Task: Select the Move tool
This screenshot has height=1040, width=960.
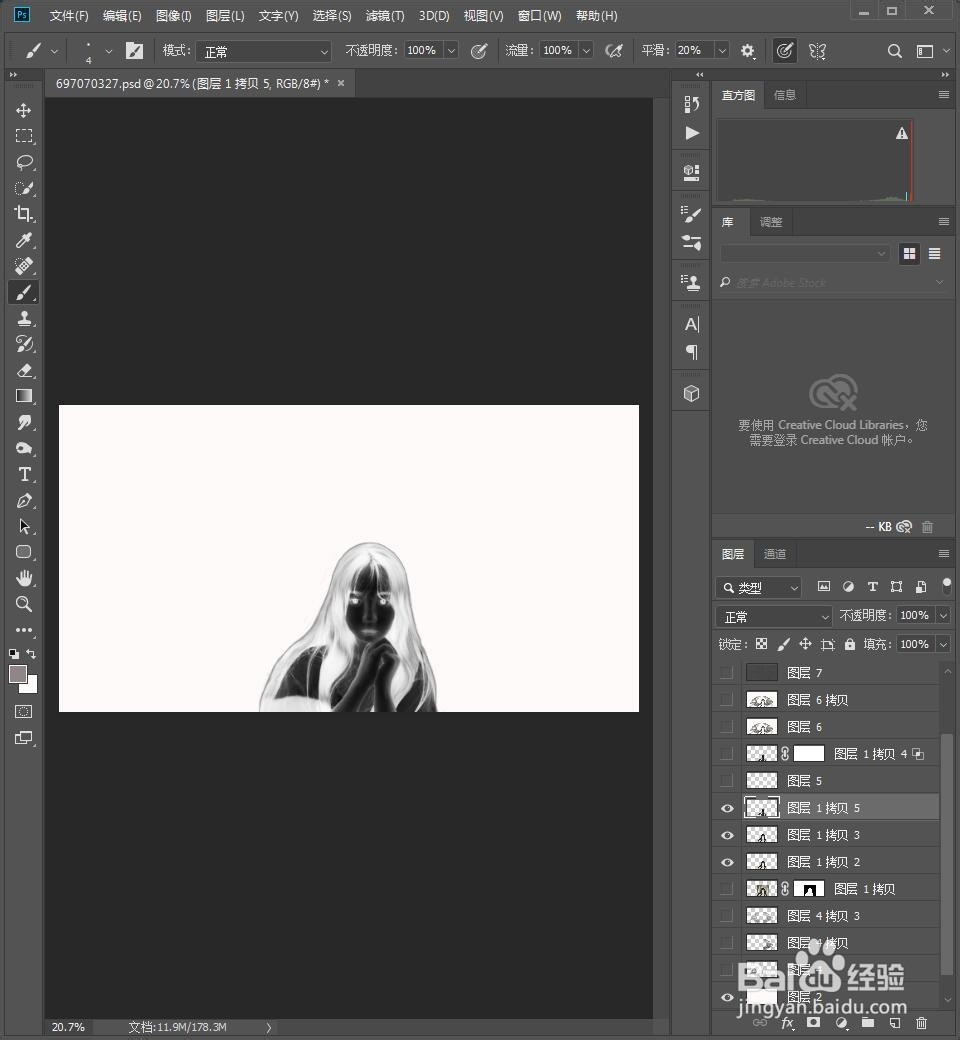Action: 24,111
